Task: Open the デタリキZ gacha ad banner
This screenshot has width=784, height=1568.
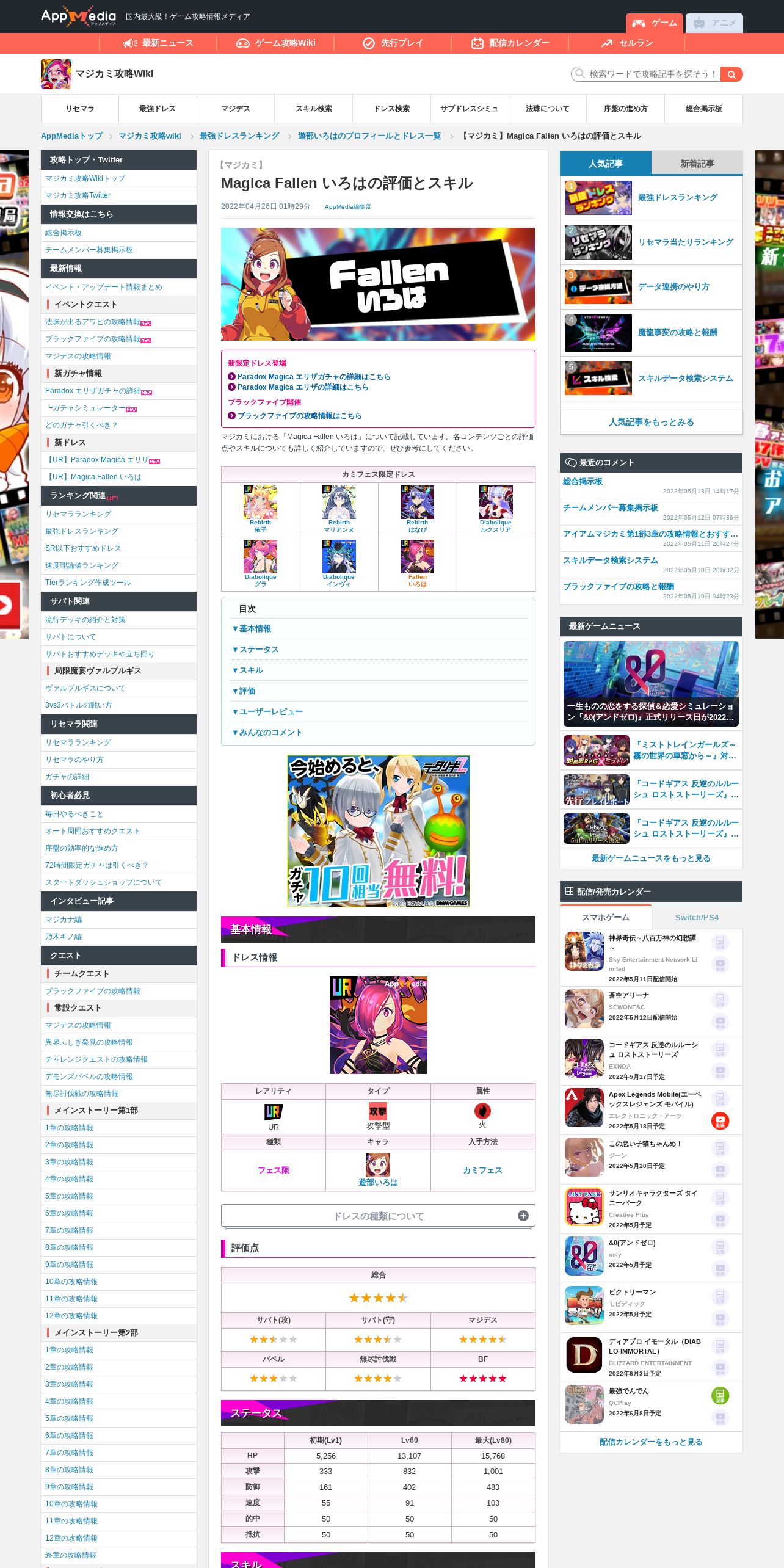Action: tap(378, 831)
